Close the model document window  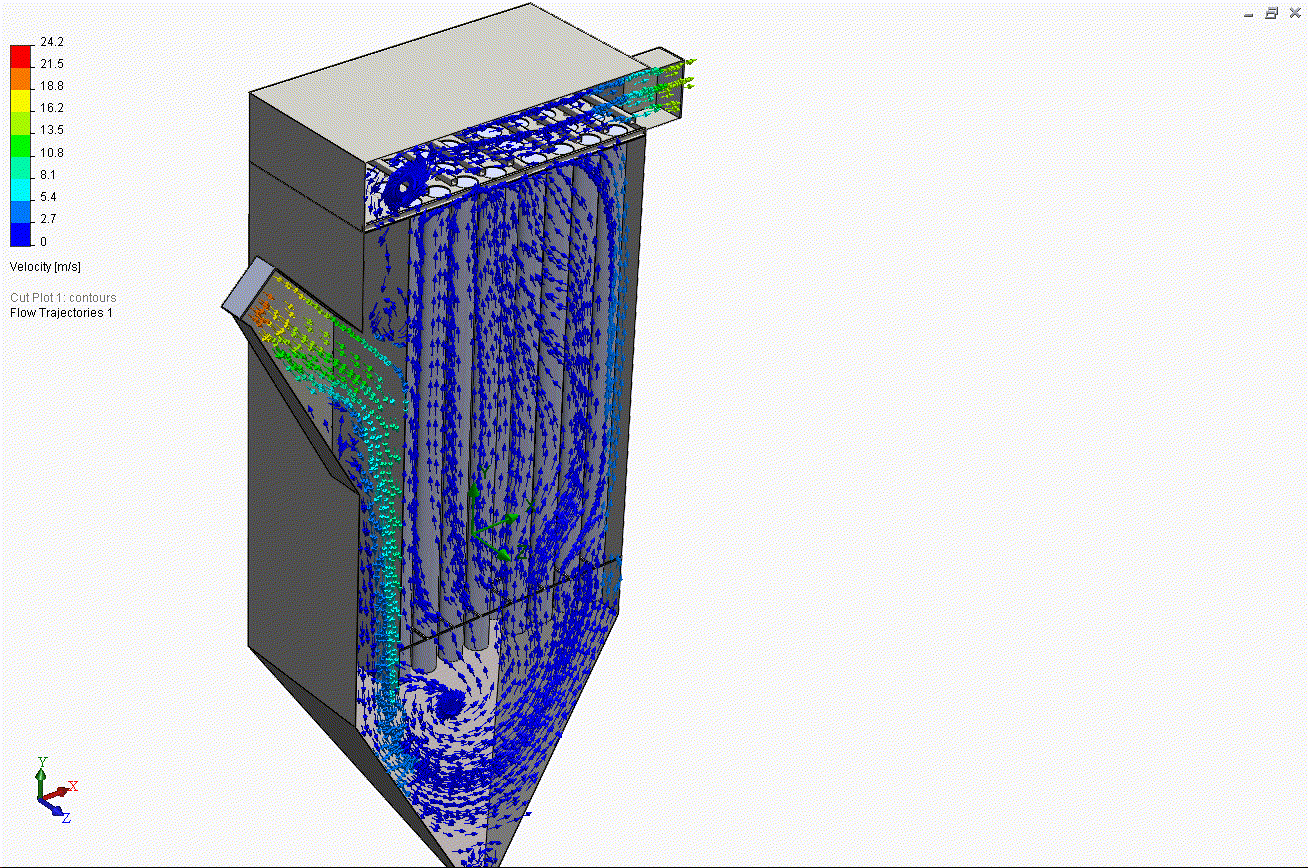tap(1295, 13)
